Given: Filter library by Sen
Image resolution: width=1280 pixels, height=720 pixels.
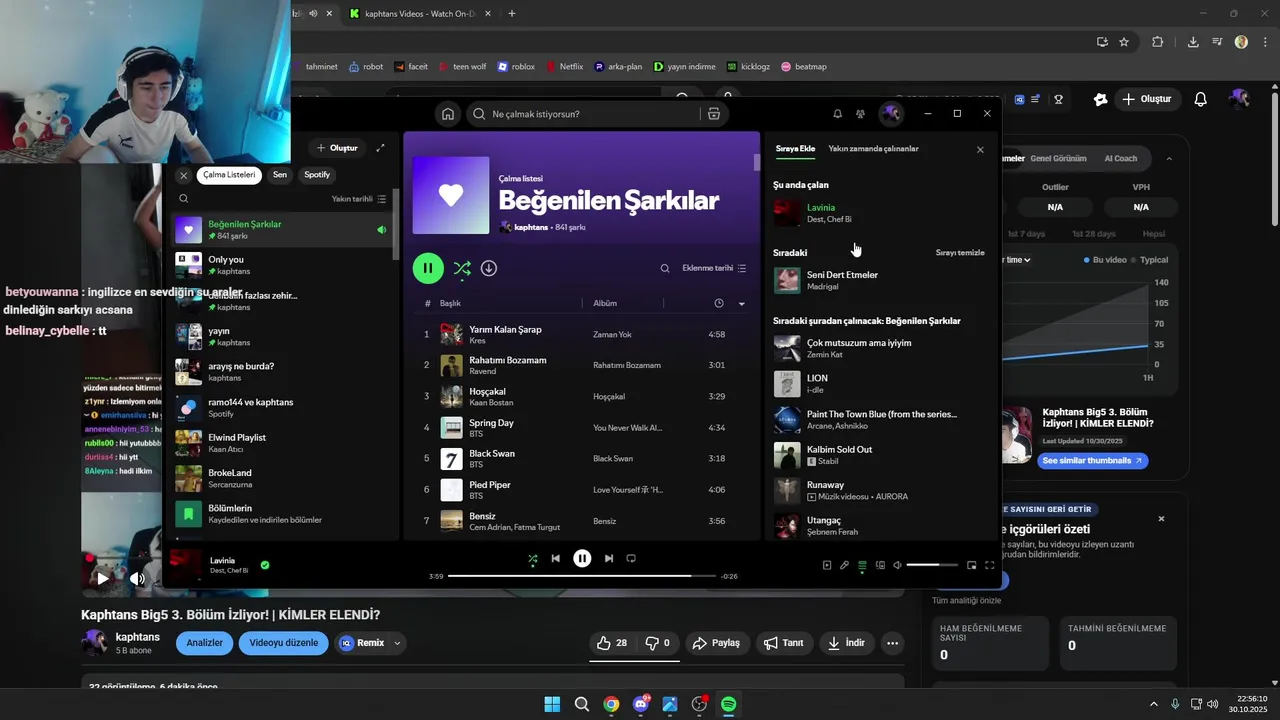Looking at the screenshot, I should (280, 175).
